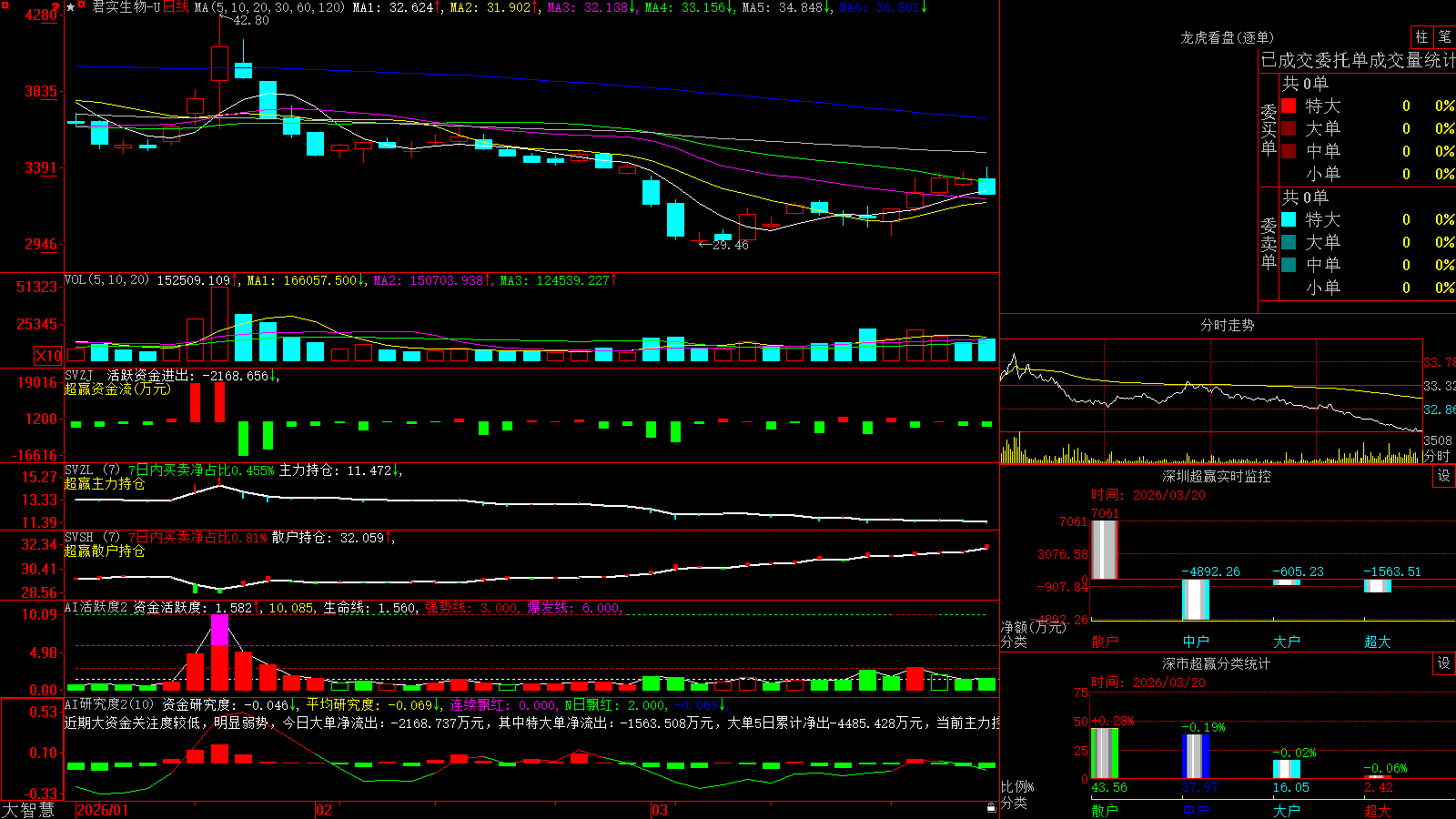Image resolution: width=1456 pixels, height=819 pixels.
Task: Click the X10 volume scale icon
Action: [48, 356]
